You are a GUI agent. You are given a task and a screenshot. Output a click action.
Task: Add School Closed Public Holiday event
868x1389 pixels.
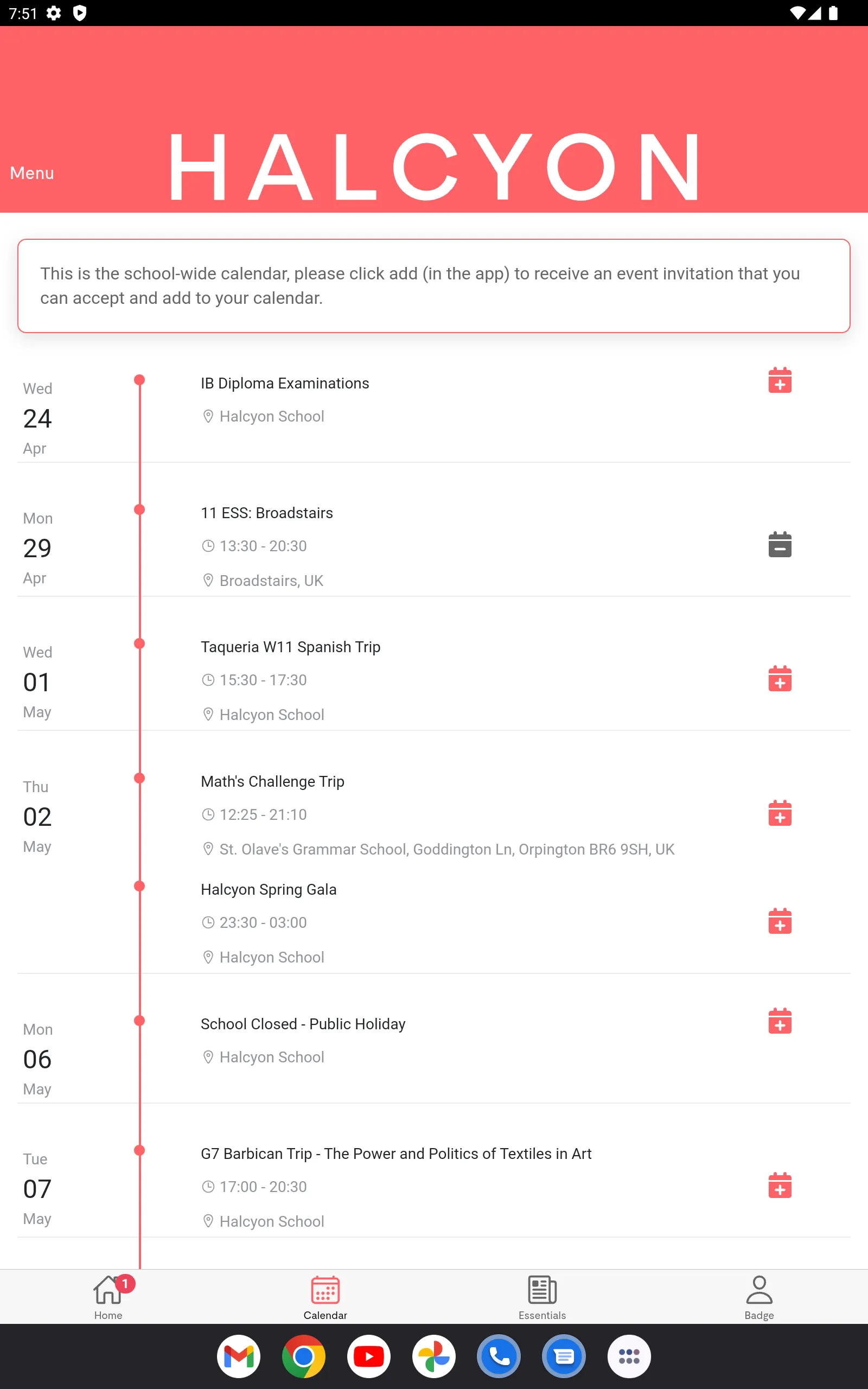[780, 1021]
